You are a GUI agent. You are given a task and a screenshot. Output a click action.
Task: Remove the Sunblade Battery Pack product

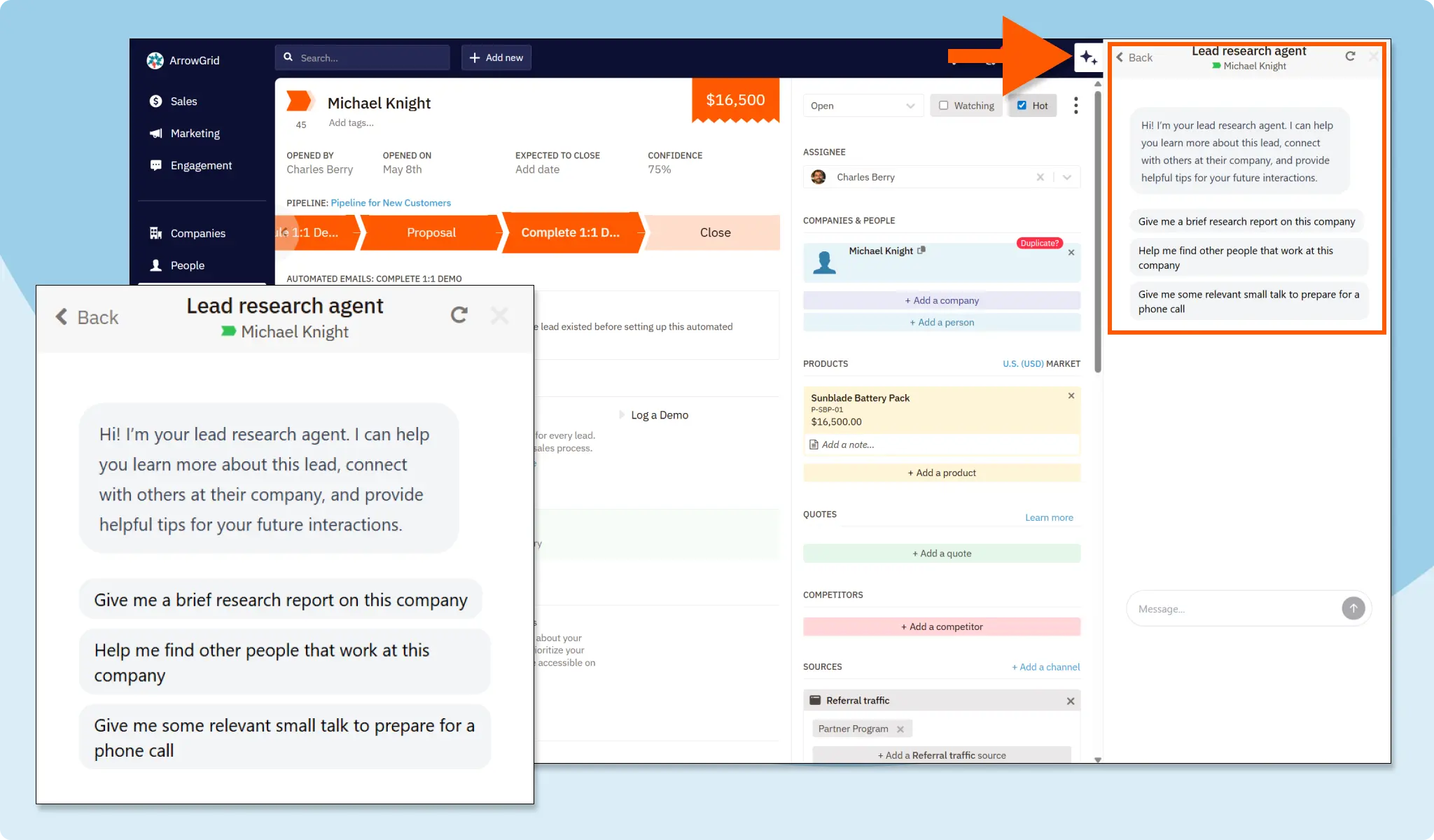click(1071, 396)
